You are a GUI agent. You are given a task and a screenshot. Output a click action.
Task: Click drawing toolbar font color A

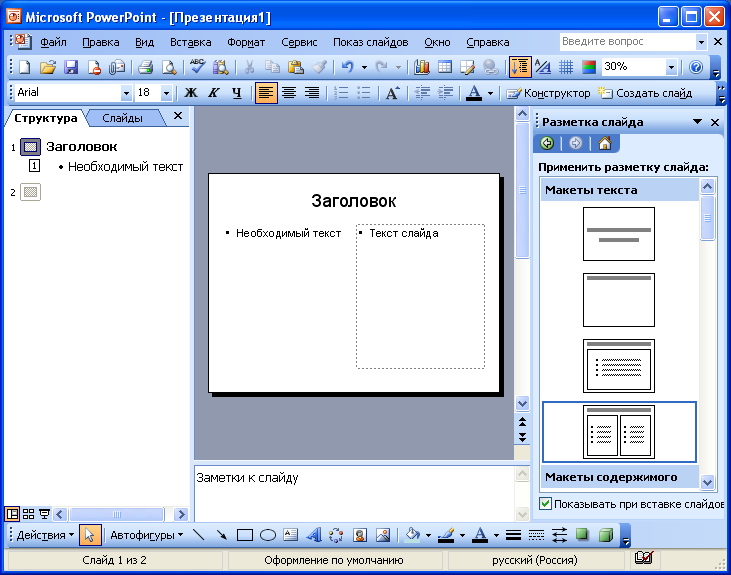(x=480, y=535)
